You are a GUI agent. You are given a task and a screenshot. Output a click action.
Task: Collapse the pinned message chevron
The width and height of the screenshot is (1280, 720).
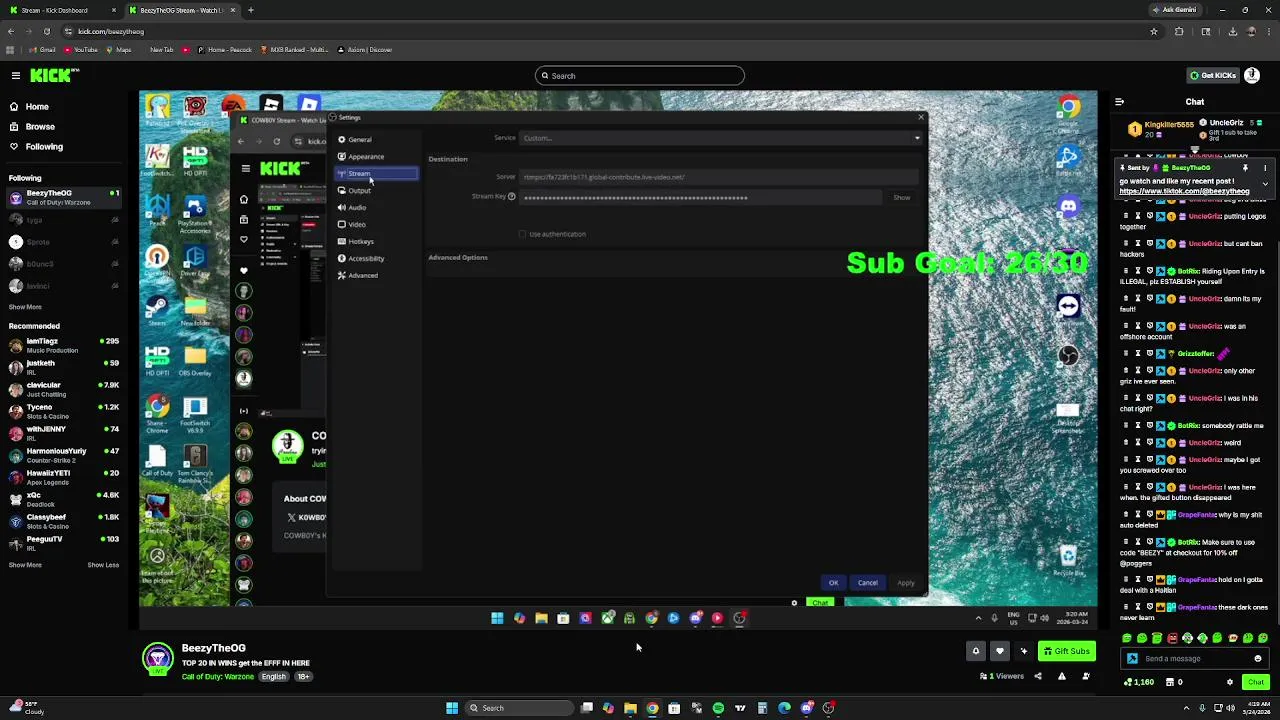point(1265,184)
